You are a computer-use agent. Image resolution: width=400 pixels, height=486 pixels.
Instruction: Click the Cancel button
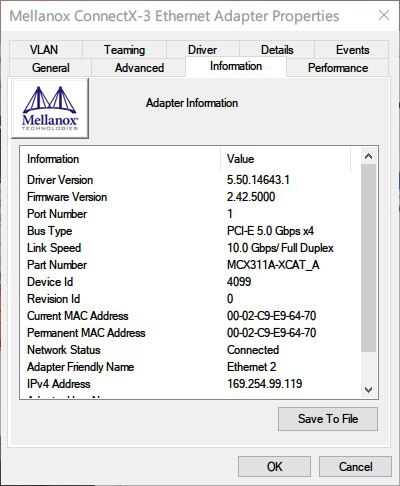(355, 467)
